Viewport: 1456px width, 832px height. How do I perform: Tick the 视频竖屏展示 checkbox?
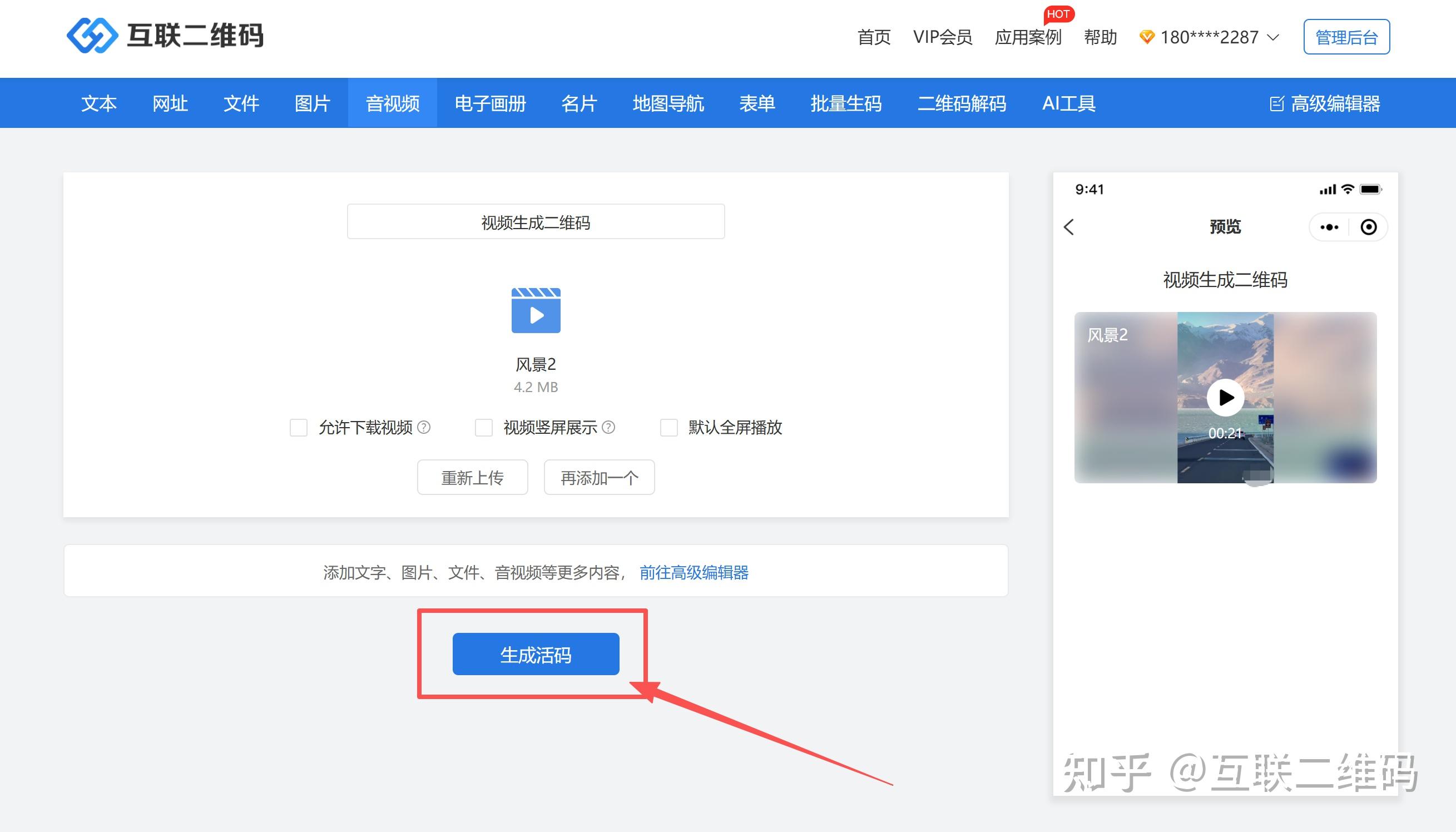[483, 428]
